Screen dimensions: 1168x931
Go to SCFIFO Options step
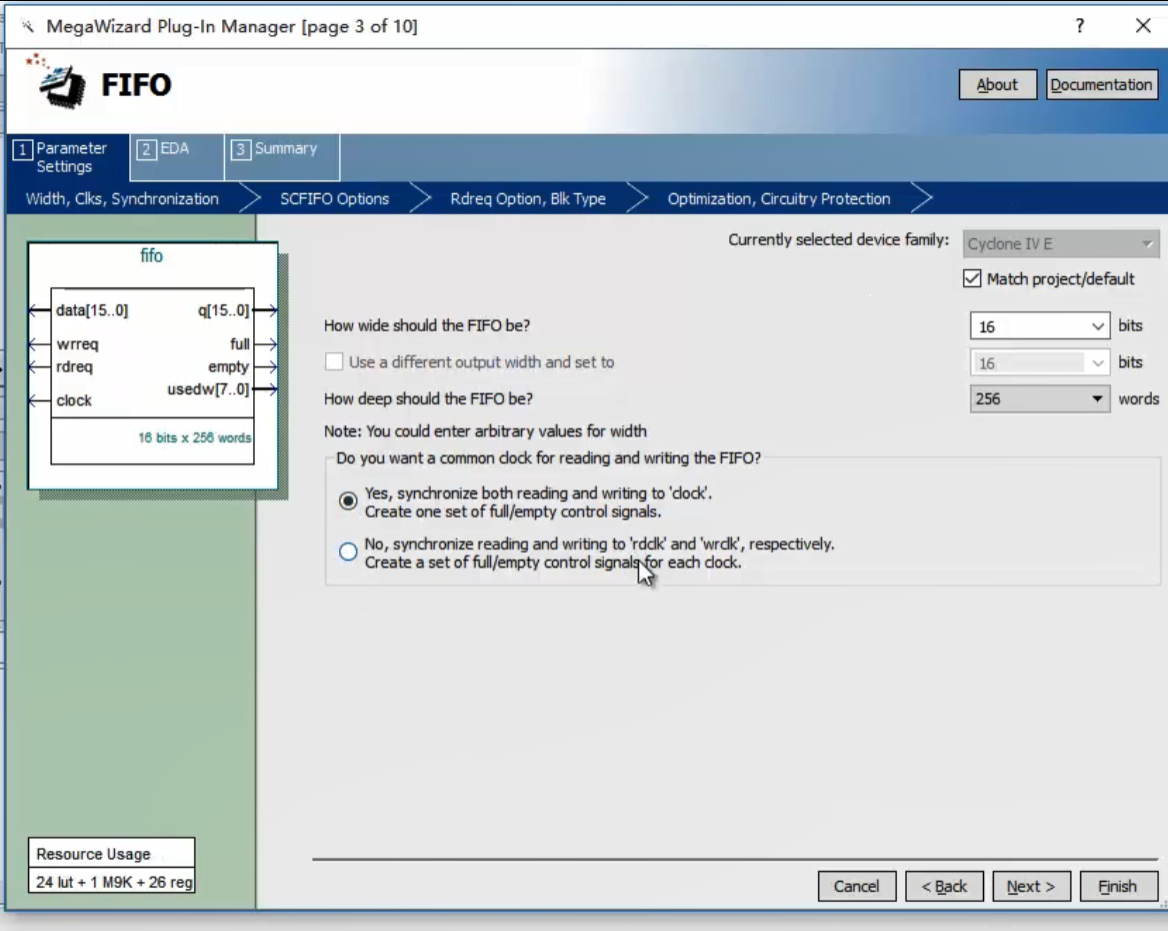click(334, 199)
